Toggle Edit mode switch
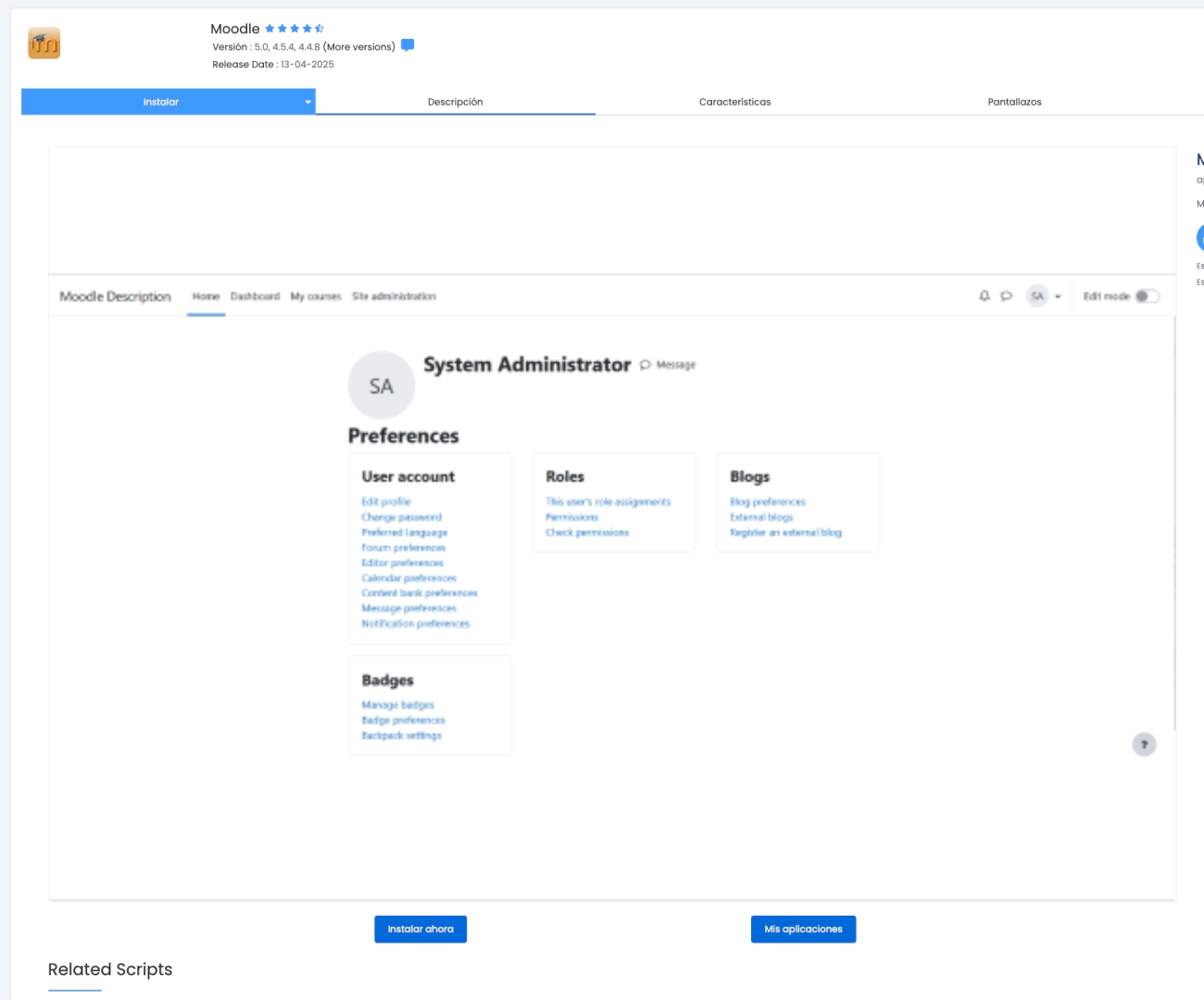The height and width of the screenshot is (1000, 1204). [1148, 296]
